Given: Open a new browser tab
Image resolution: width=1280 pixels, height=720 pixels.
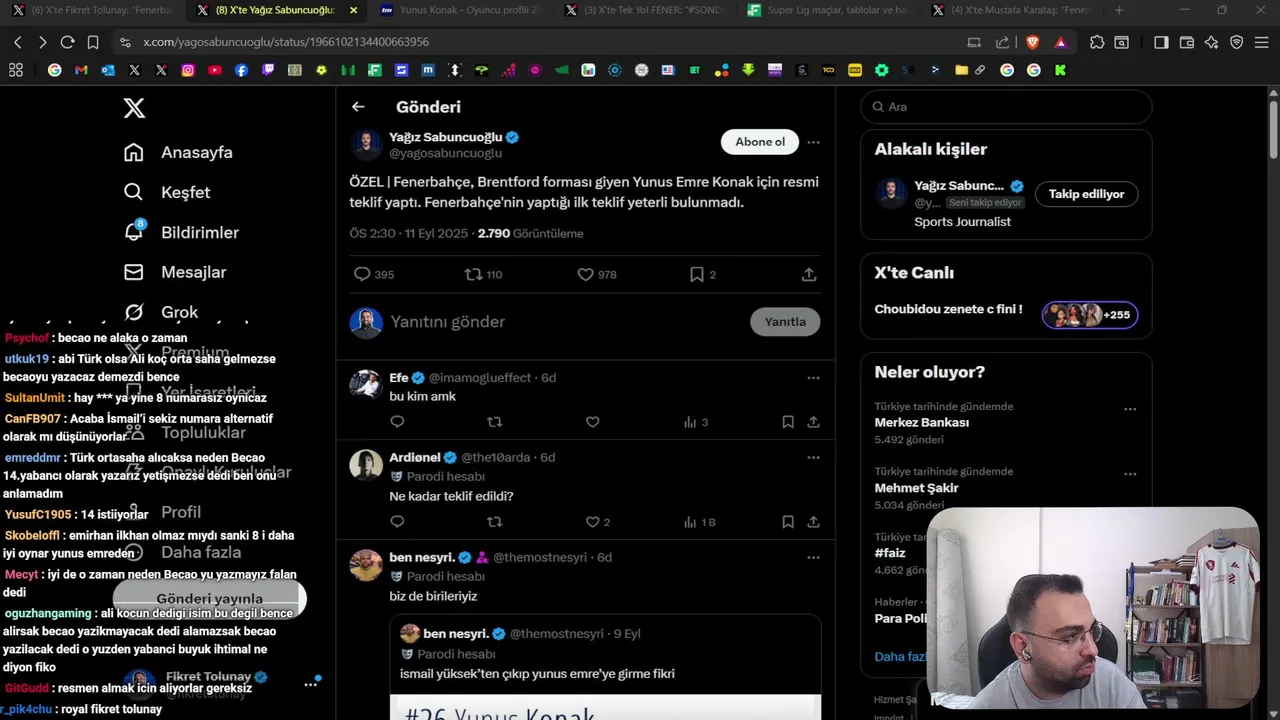Looking at the screenshot, I should pos(1118,11).
